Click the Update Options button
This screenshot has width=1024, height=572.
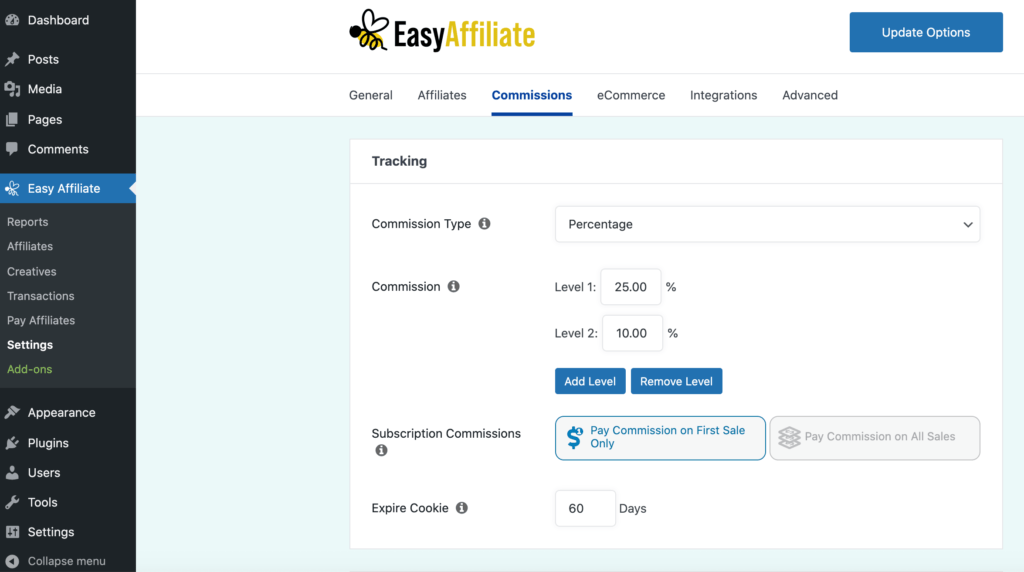pyautogui.click(x=926, y=32)
